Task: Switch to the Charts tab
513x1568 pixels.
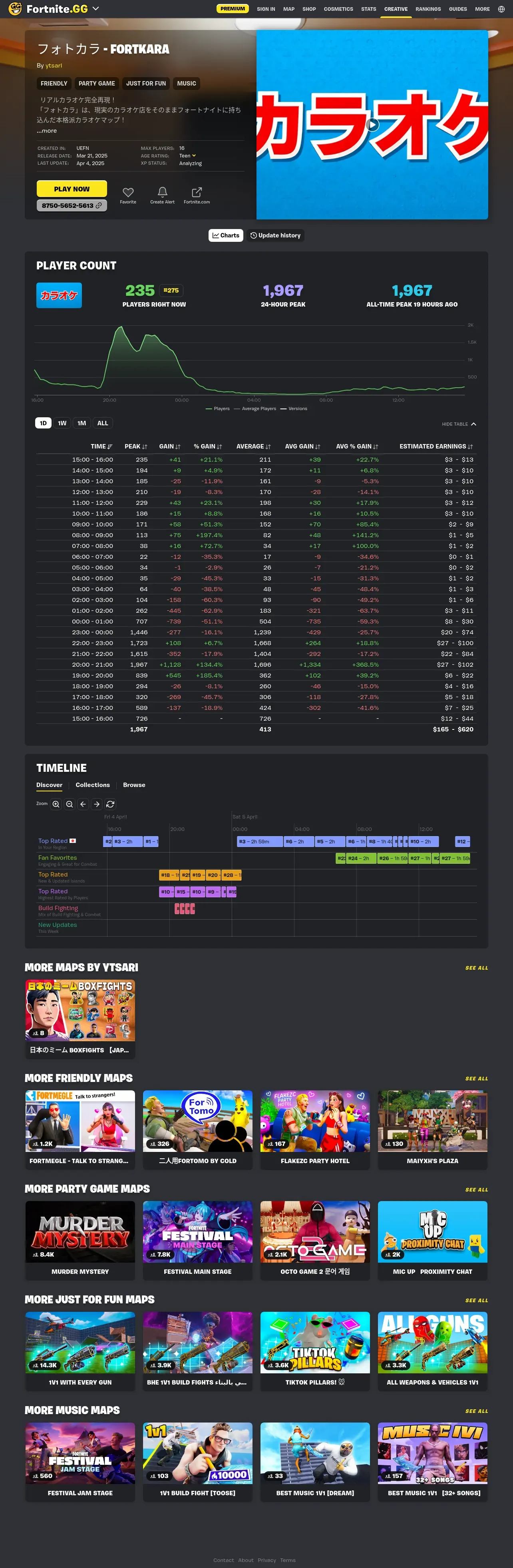Action: pos(226,235)
